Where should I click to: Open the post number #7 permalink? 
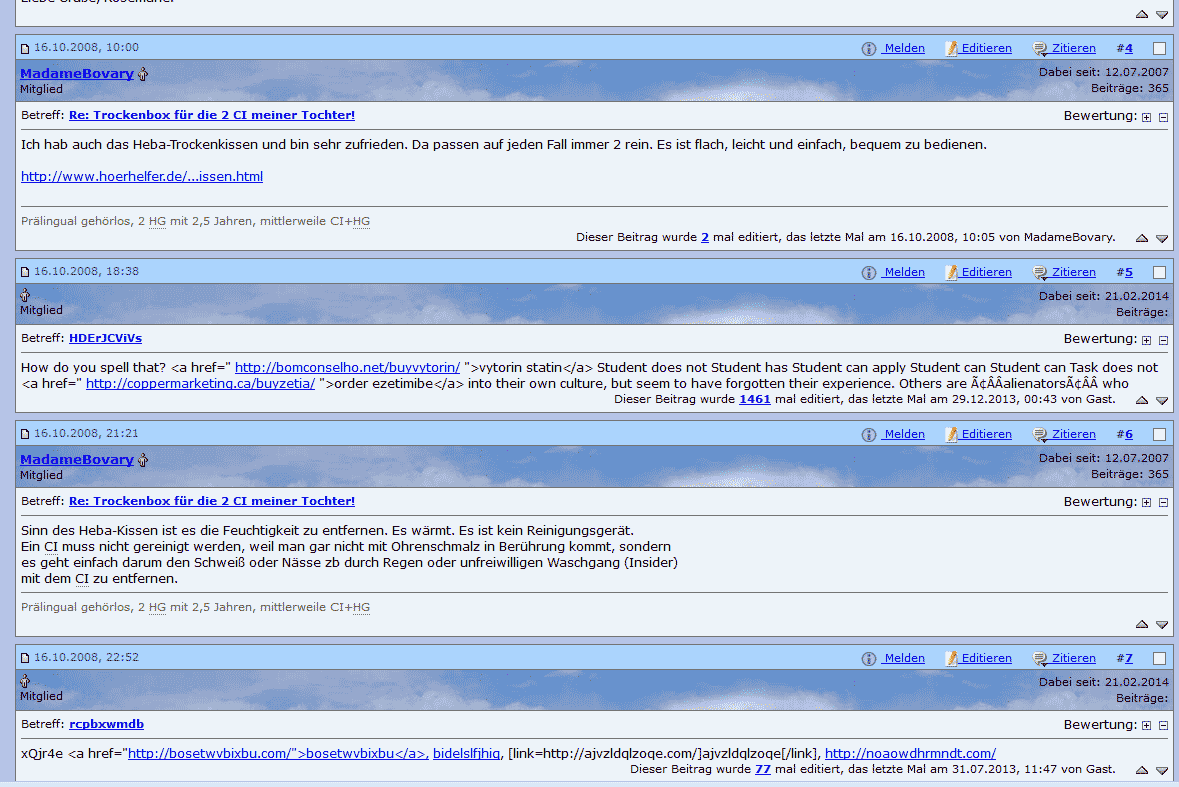coord(1128,658)
